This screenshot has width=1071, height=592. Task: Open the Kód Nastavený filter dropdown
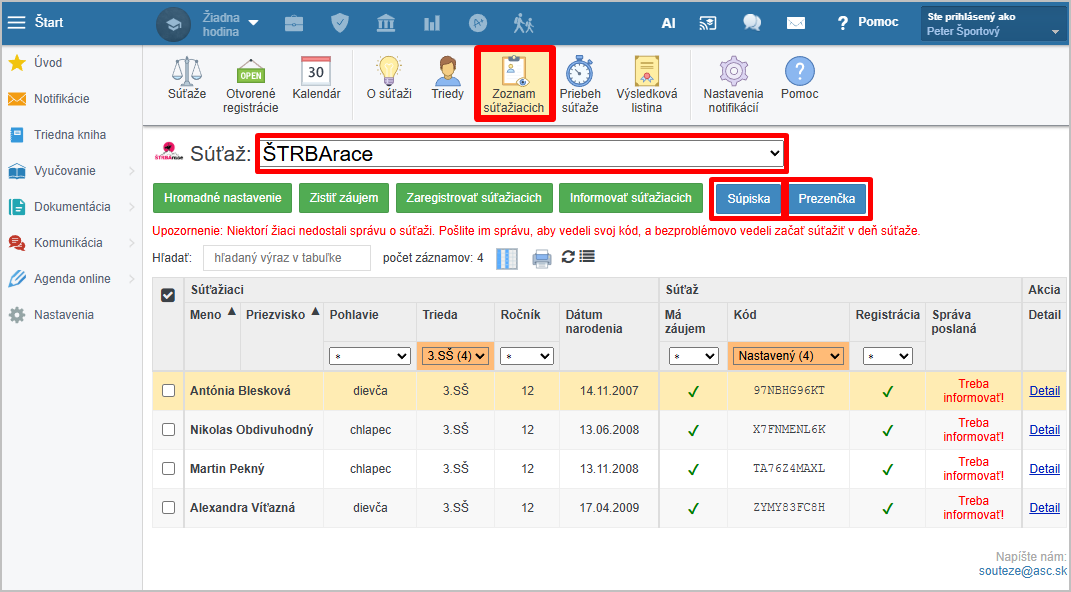click(787, 356)
